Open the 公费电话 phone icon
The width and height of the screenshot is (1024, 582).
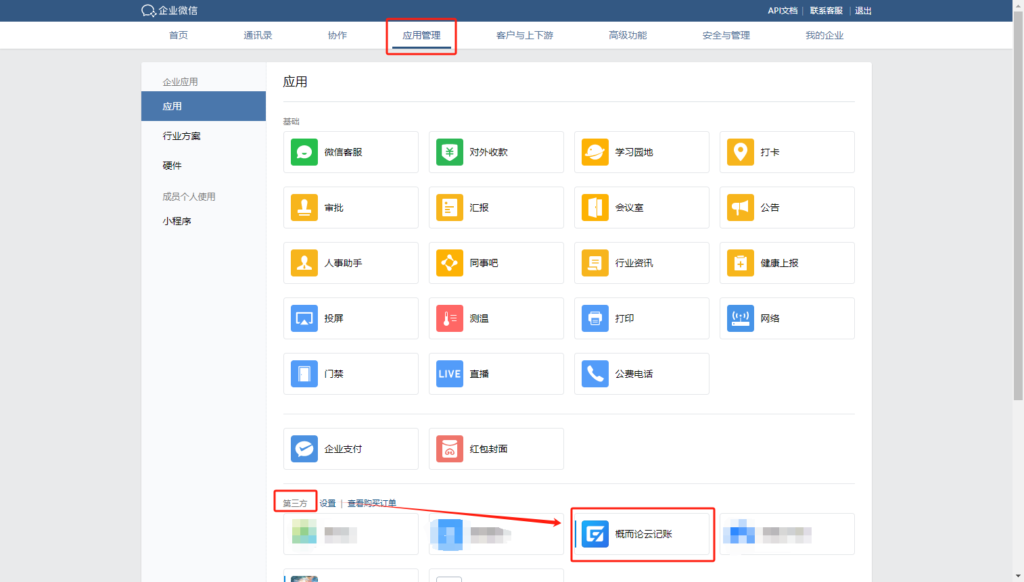click(595, 374)
